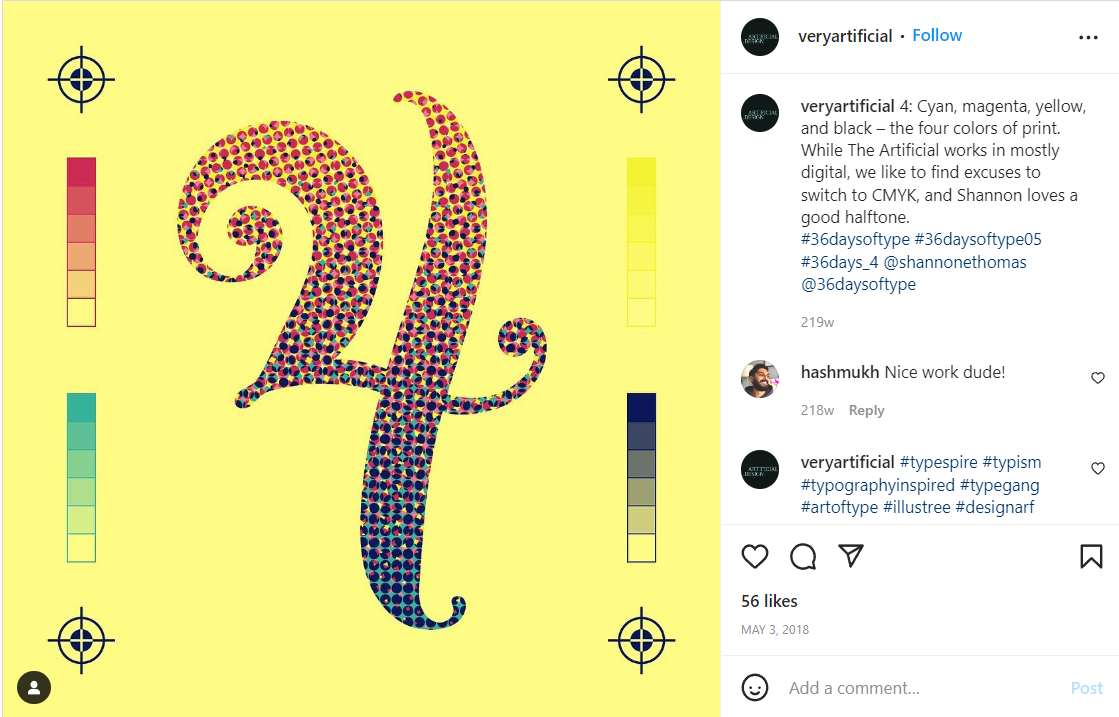Open the emoji picker smiley icon
The height and width of the screenshot is (717, 1119).
pyautogui.click(x=754, y=688)
